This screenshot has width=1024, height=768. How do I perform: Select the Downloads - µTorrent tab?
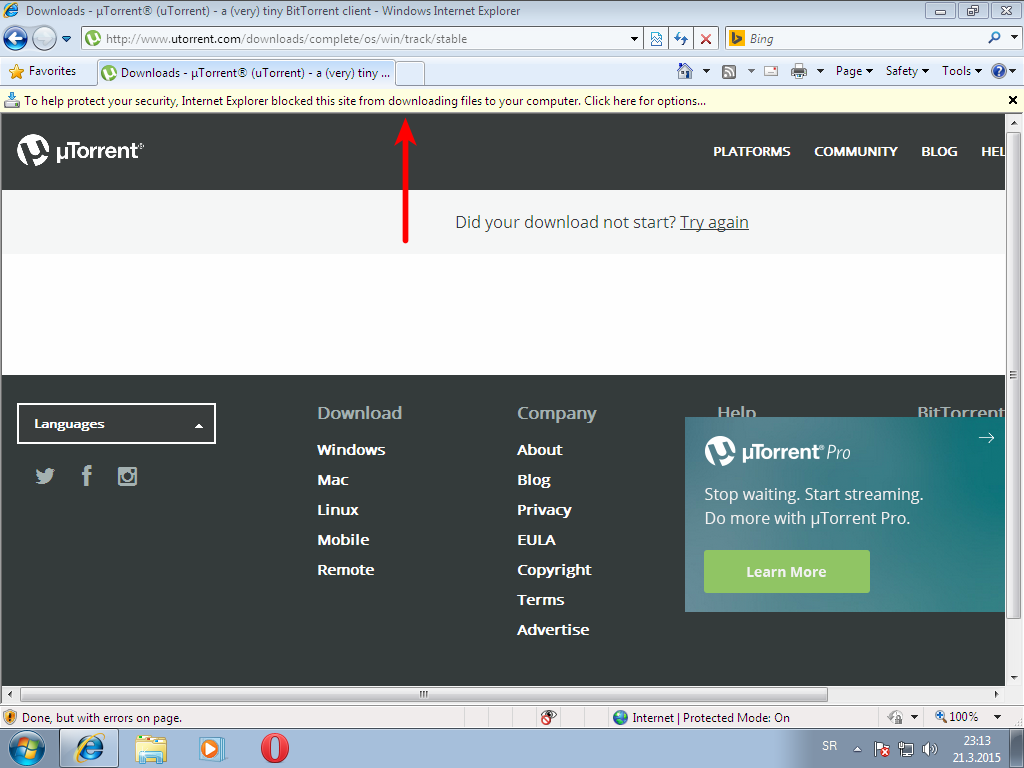pos(247,72)
